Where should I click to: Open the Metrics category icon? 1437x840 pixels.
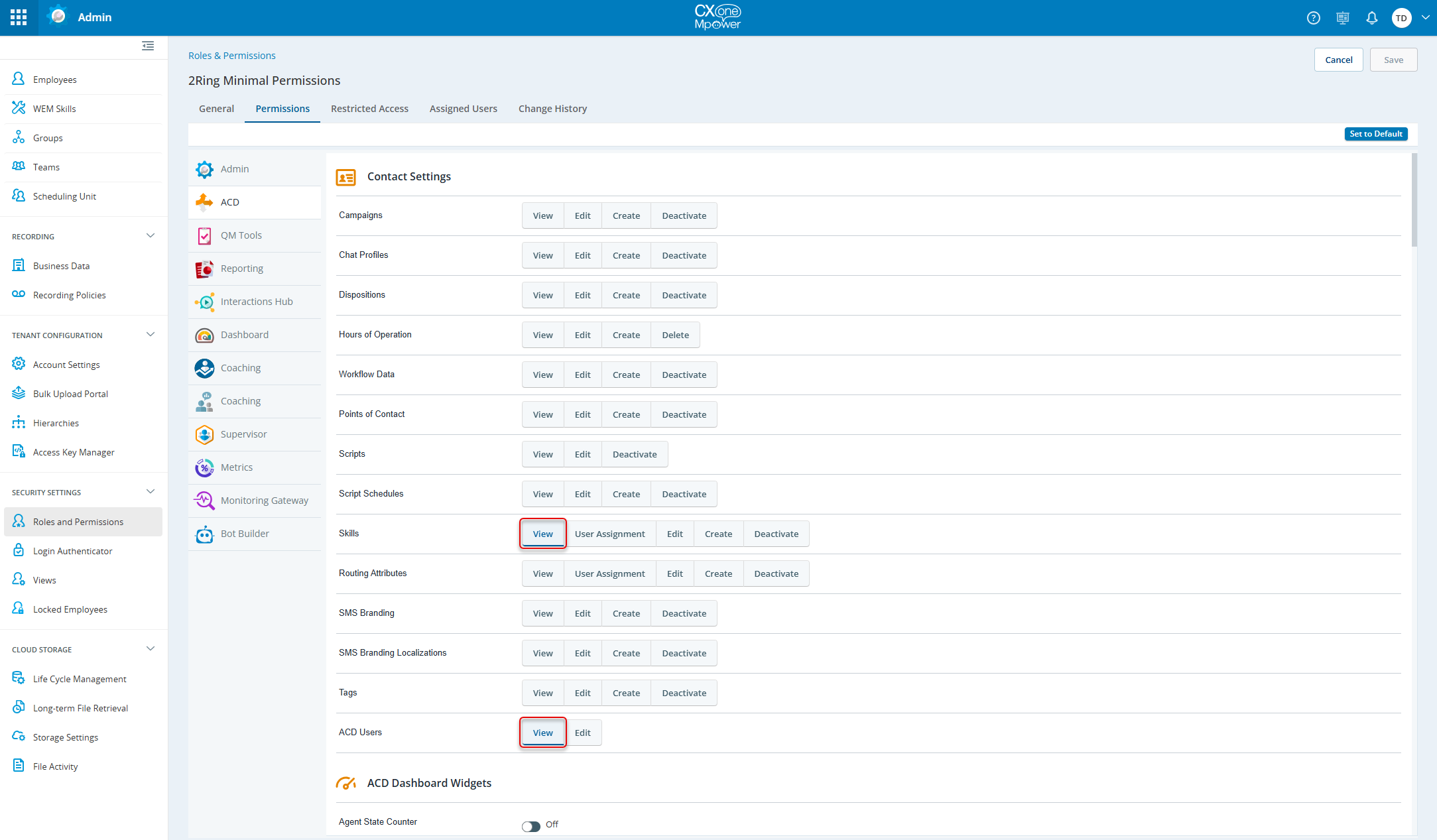click(204, 467)
